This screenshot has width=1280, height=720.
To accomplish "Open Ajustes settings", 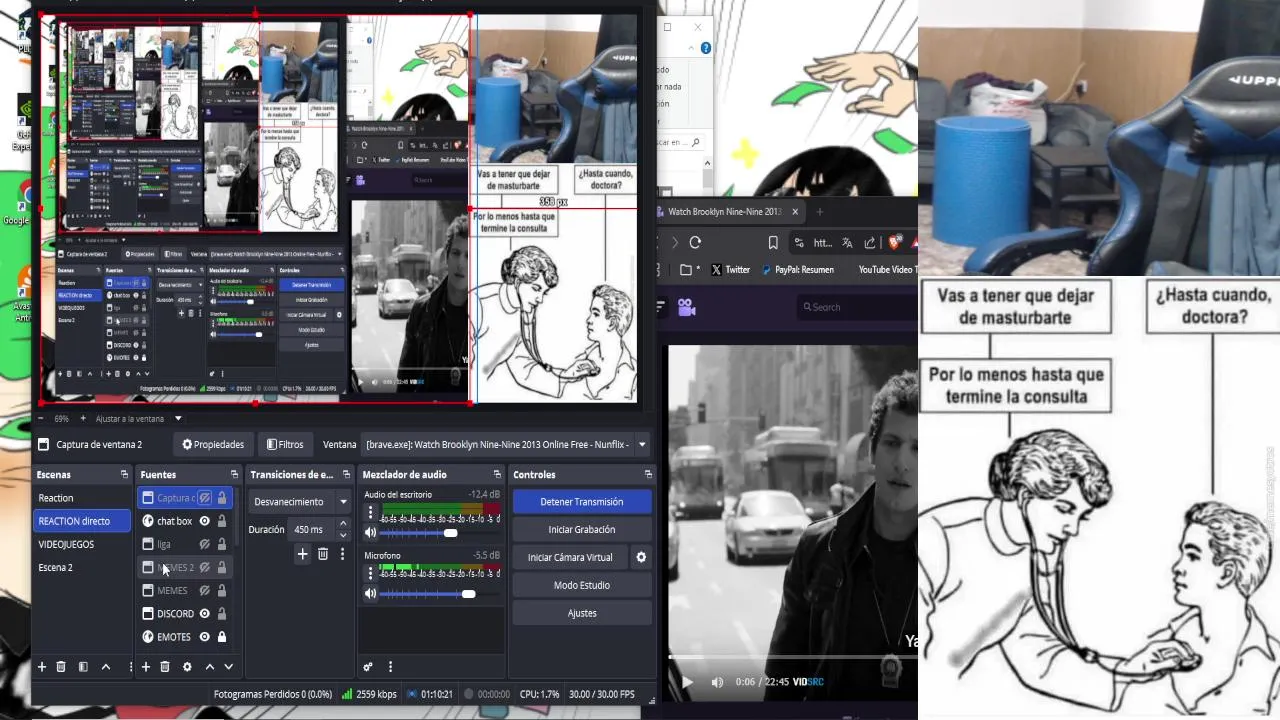I will click(582, 613).
